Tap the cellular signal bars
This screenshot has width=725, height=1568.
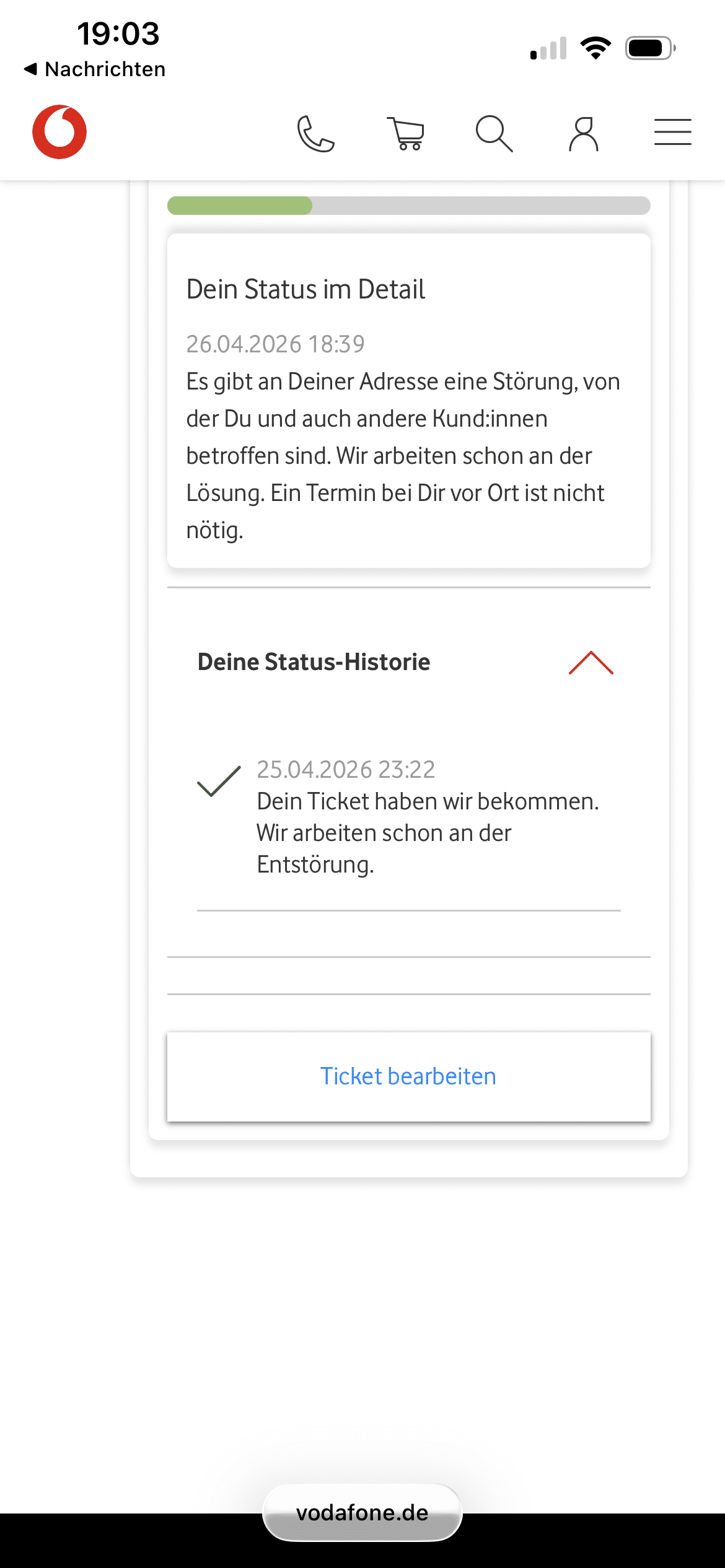(x=549, y=48)
